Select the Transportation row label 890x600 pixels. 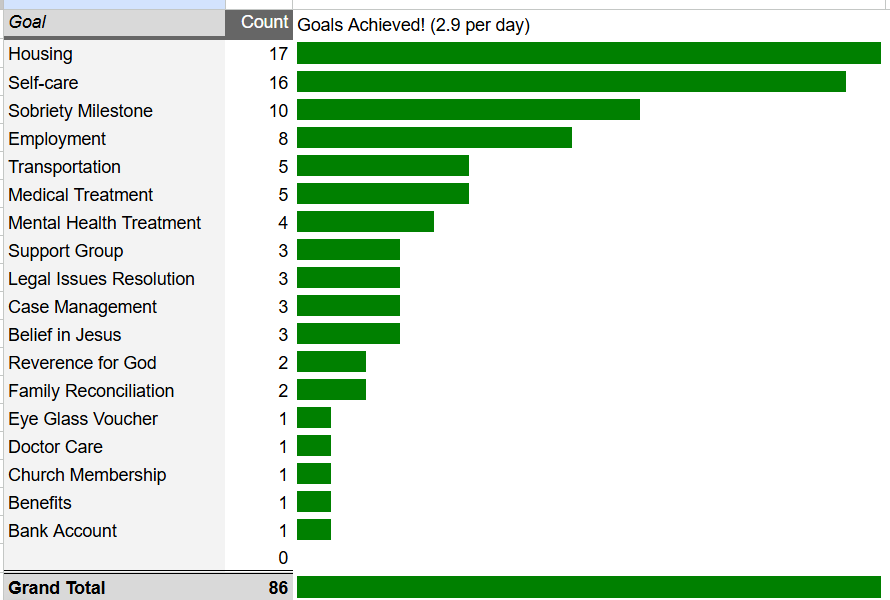coord(64,167)
